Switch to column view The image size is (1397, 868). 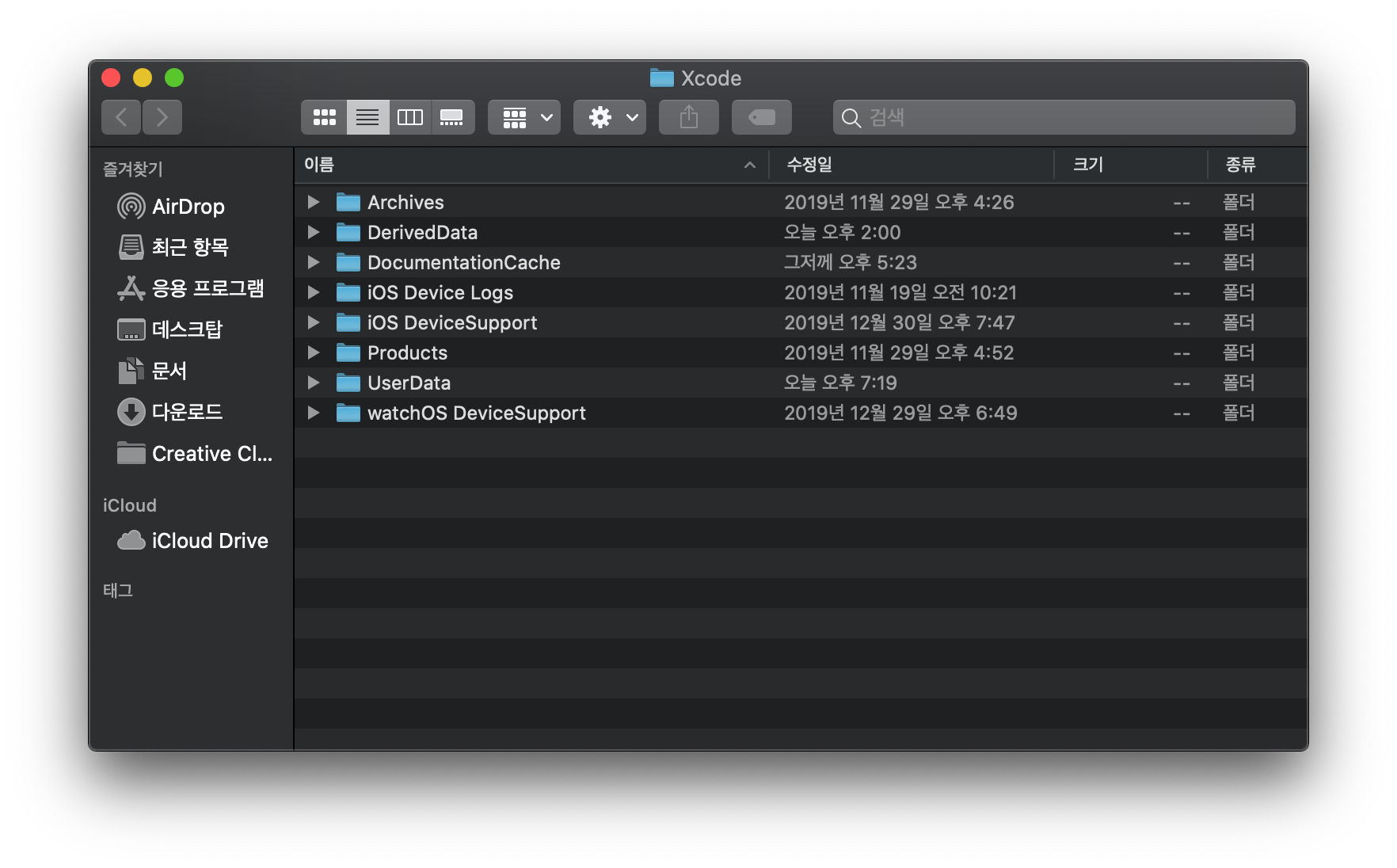tap(410, 117)
